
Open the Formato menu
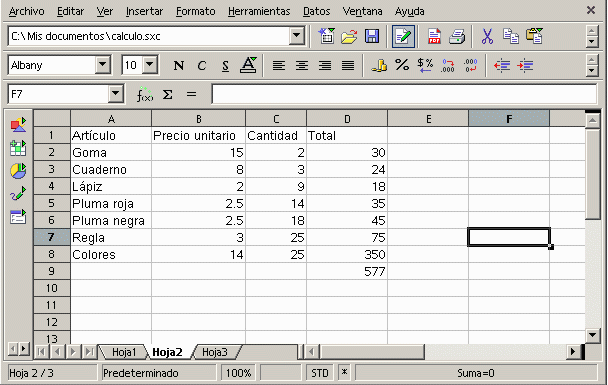pyautogui.click(x=195, y=11)
